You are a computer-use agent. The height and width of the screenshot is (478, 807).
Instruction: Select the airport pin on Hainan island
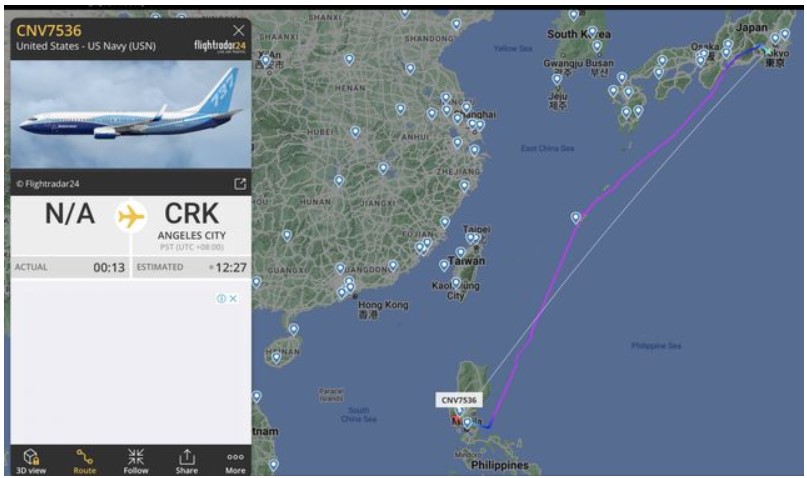(276, 357)
